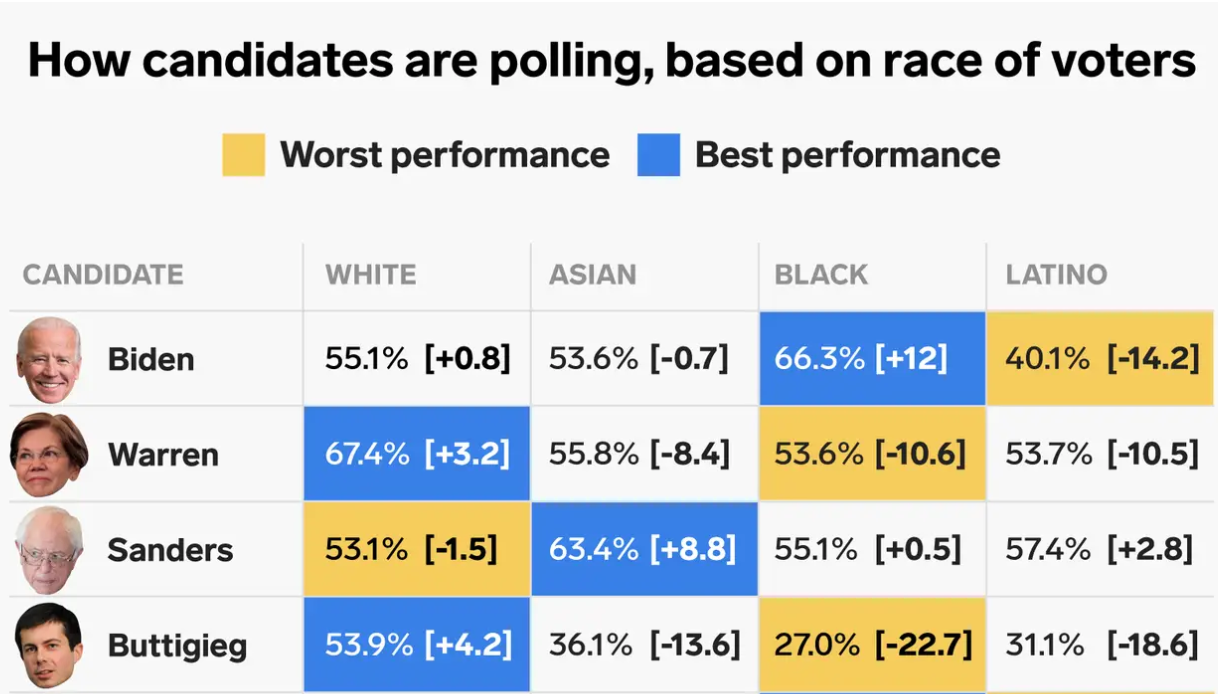1218x694 pixels.
Task: Click Biden's face photo
Action: tap(49, 359)
